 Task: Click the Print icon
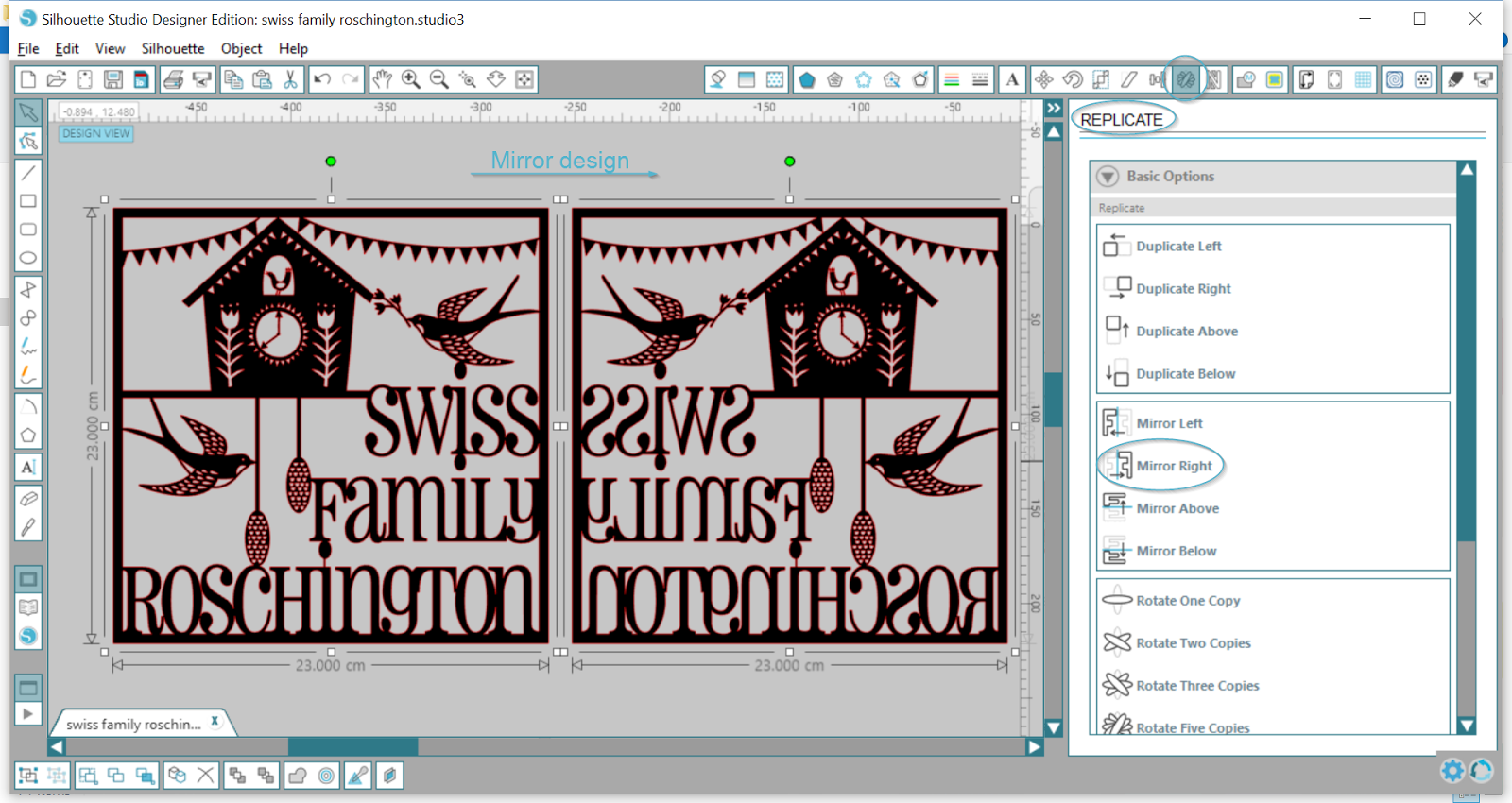pos(173,79)
